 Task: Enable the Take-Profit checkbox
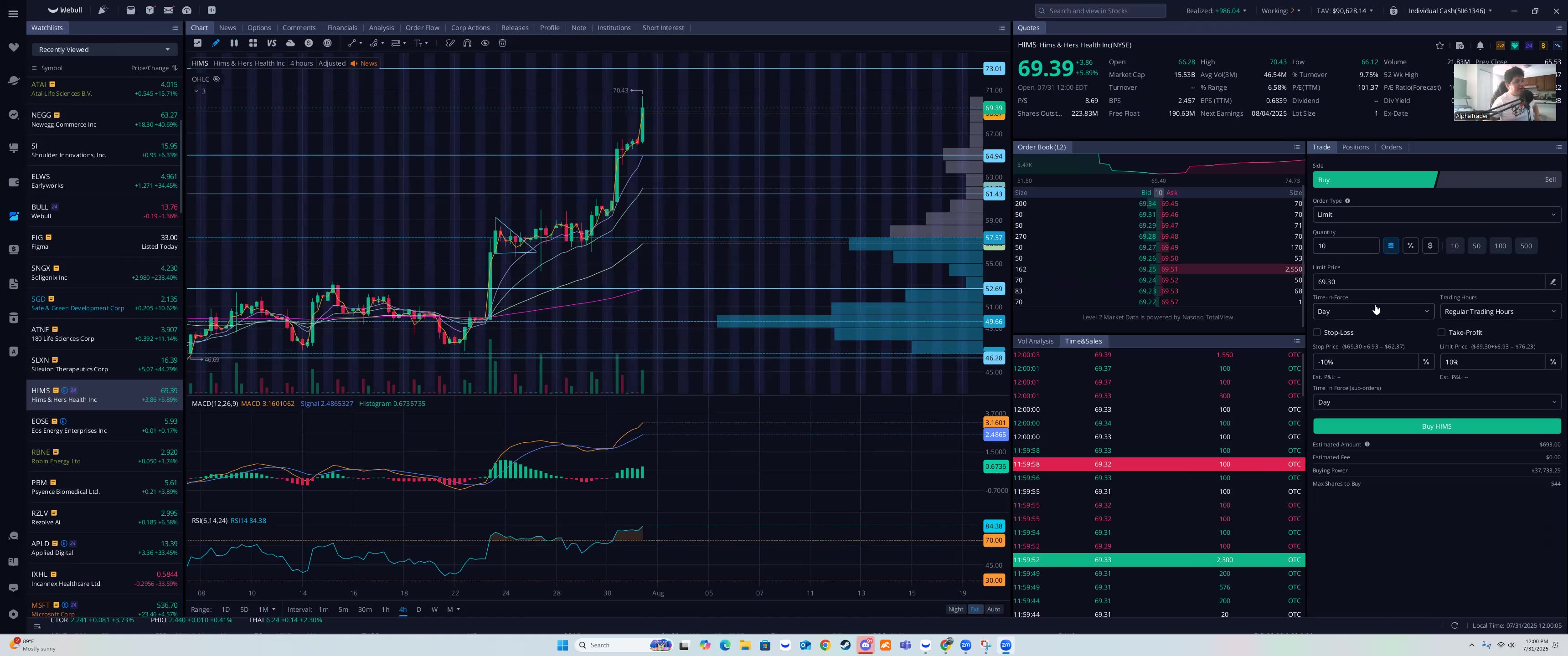[x=1441, y=332]
